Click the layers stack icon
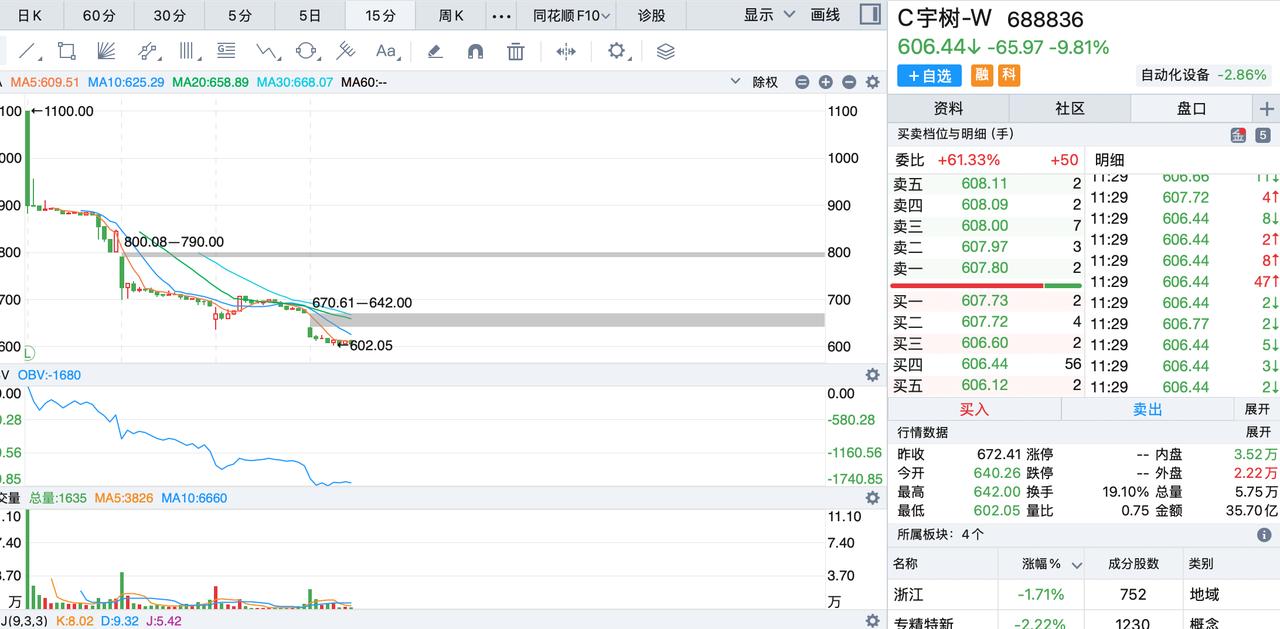This screenshot has width=1280, height=629. click(x=666, y=51)
